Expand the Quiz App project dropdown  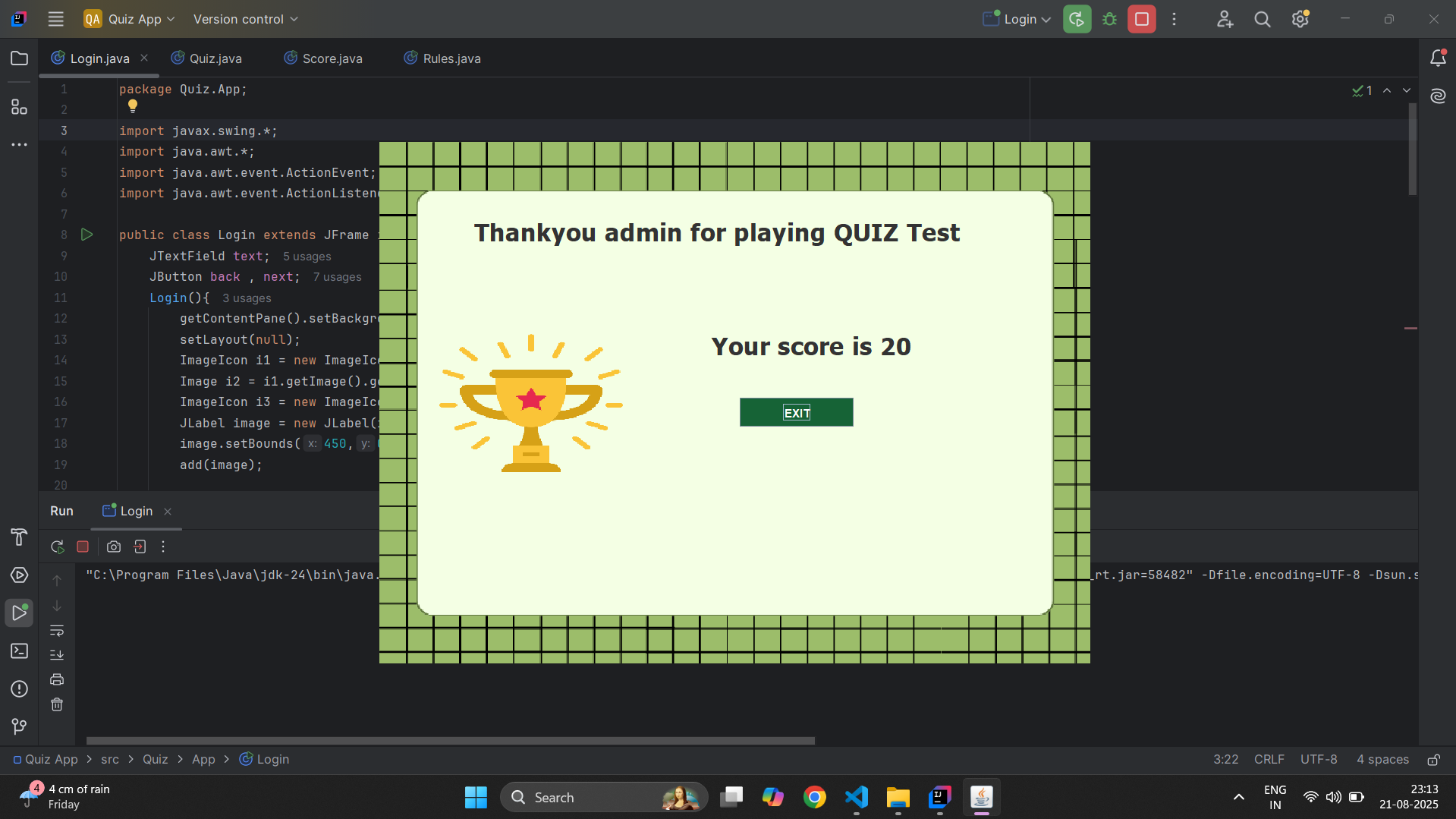130,20
